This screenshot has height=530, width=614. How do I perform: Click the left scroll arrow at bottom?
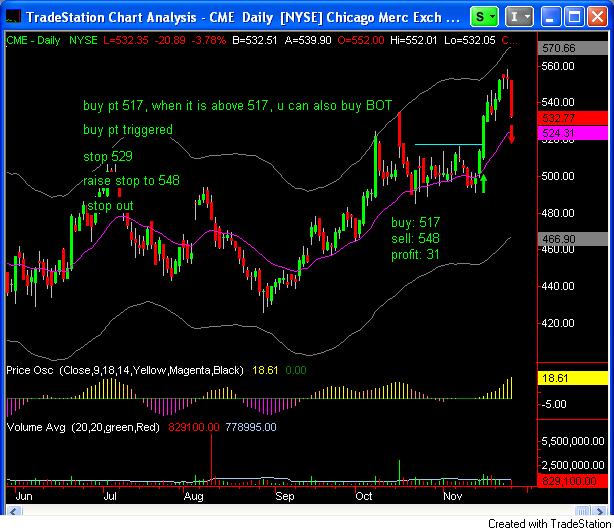[x=14, y=511]
